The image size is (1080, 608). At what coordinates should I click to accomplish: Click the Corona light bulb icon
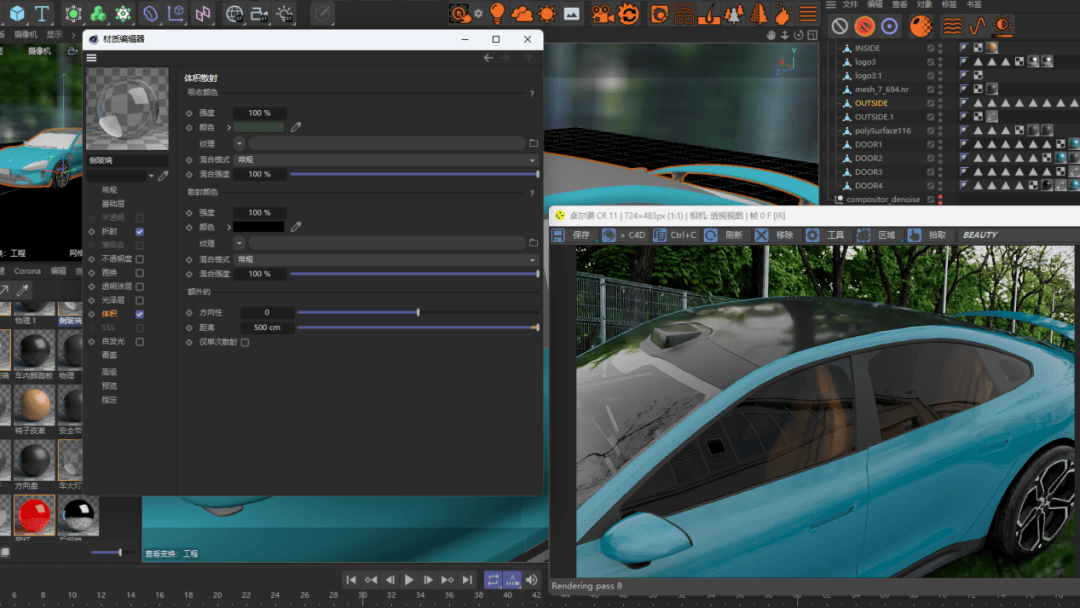(497, 13)
